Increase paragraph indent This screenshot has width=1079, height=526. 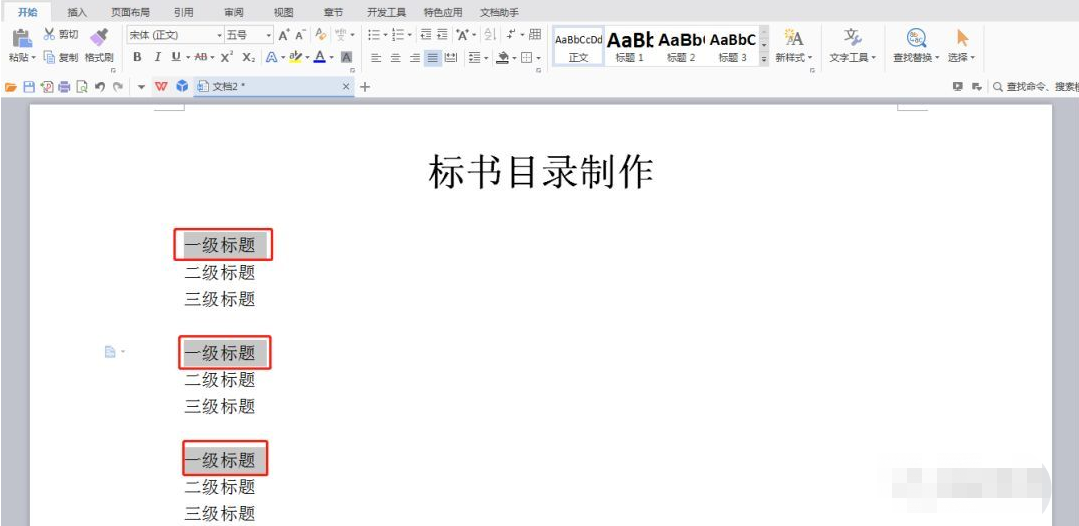click(x=442, y=34)
